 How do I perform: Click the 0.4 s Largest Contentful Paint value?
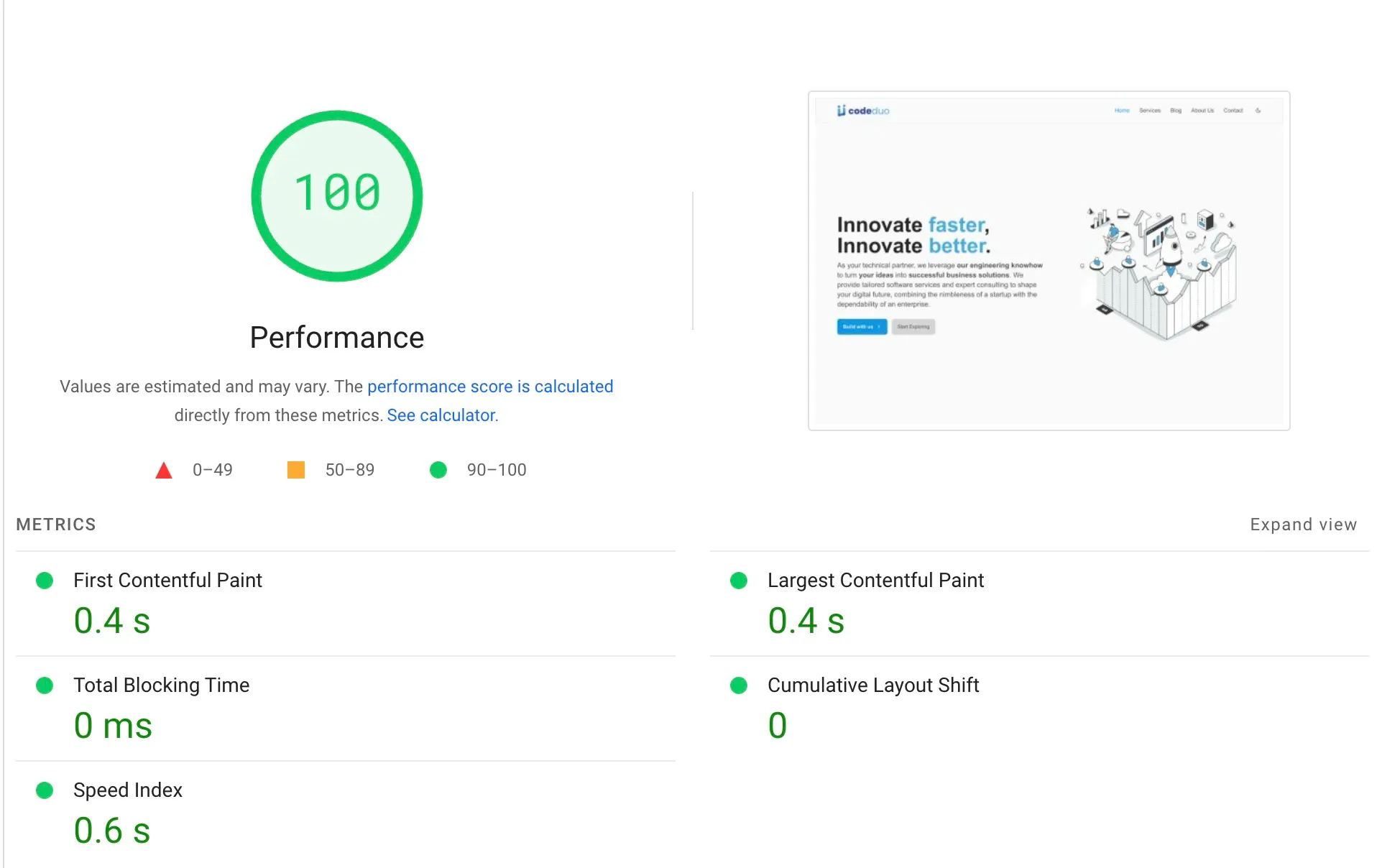[806, 621]
